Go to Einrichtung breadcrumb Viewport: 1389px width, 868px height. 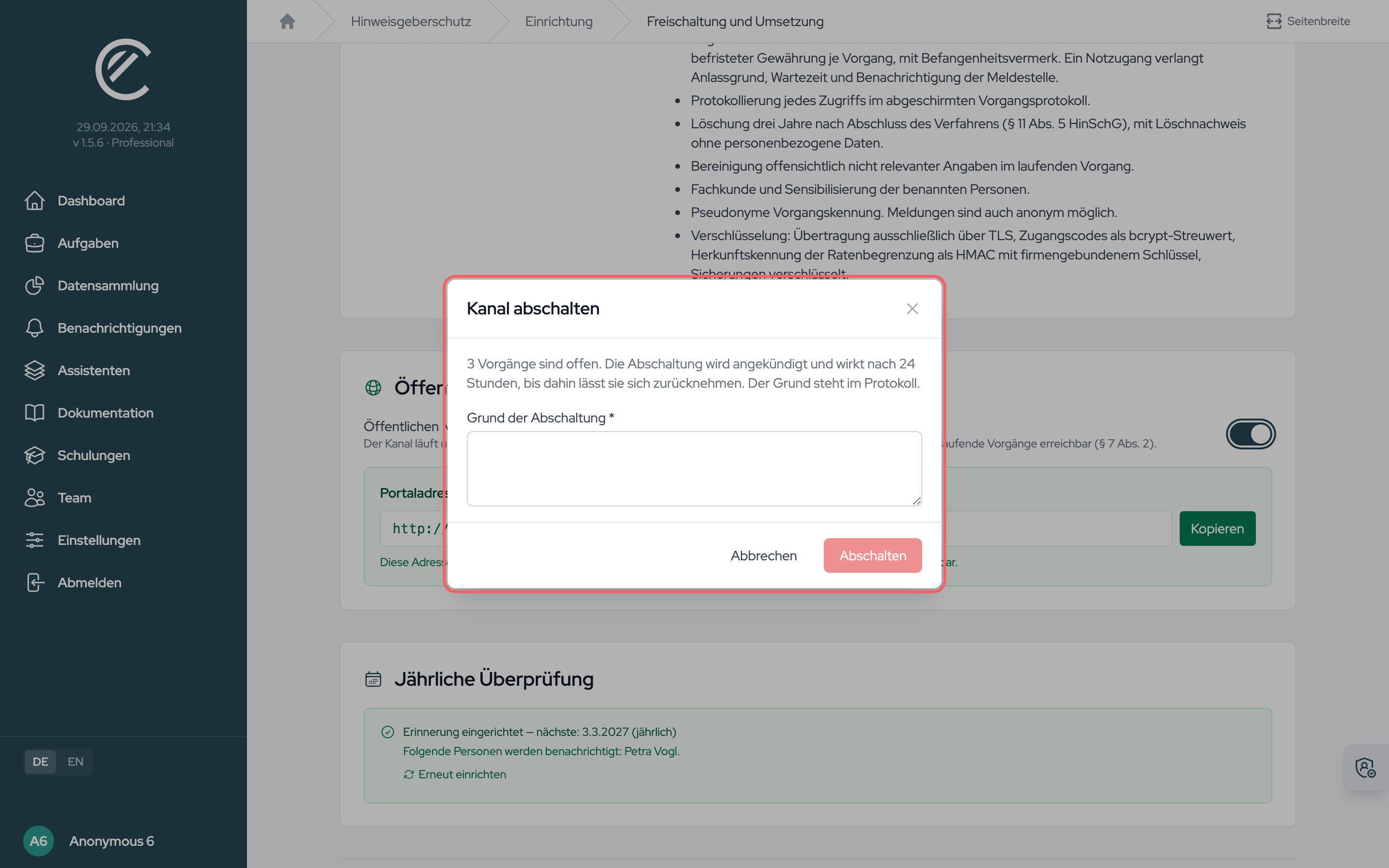pos(558,21)
